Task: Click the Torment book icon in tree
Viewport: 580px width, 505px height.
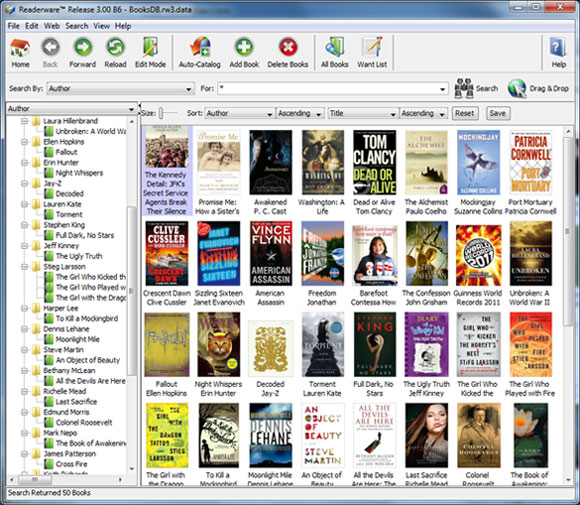Action: 48,214
